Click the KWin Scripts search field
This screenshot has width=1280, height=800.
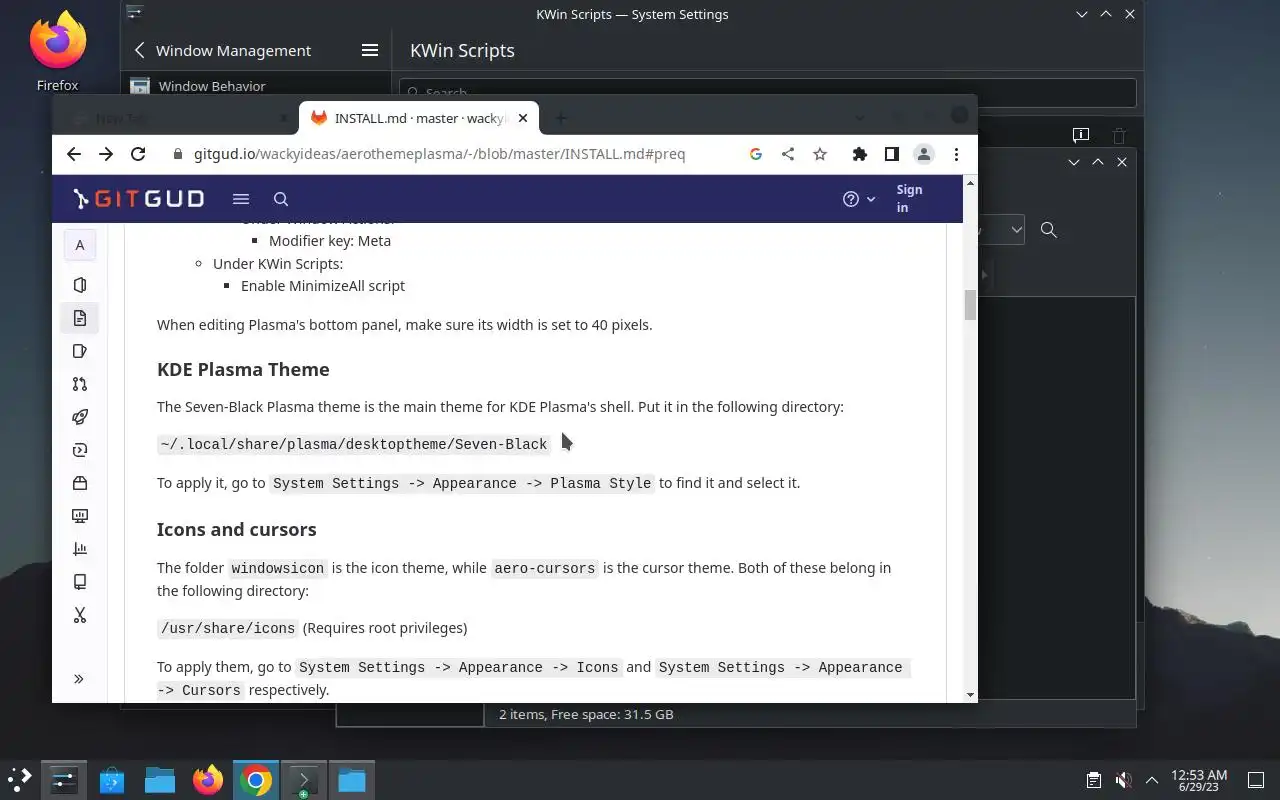(x=768, y=92)
